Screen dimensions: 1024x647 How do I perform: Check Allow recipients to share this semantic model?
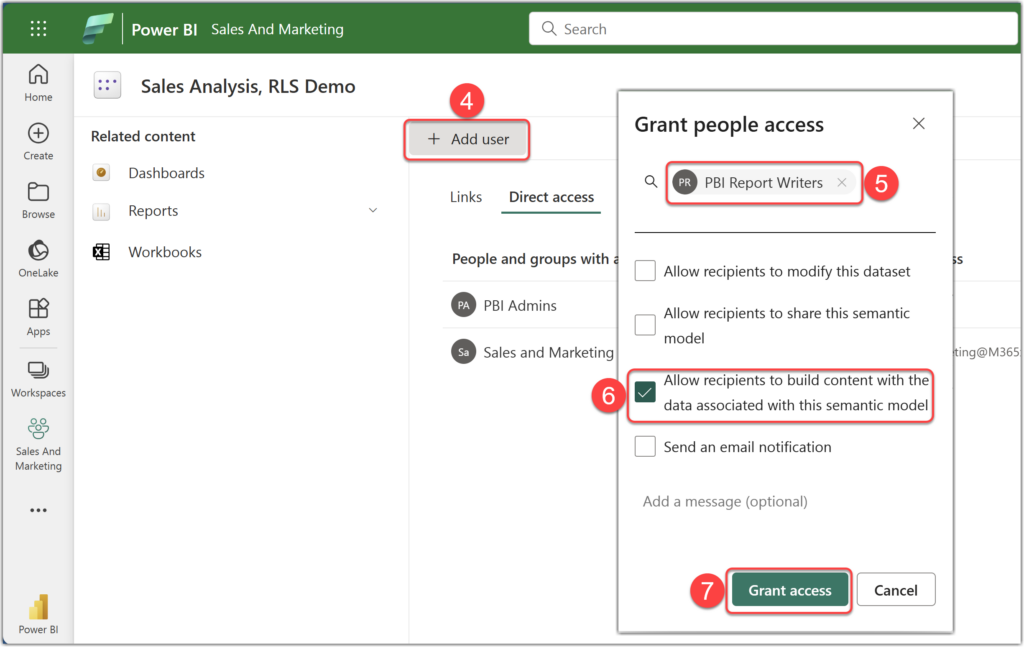(645, 324)
